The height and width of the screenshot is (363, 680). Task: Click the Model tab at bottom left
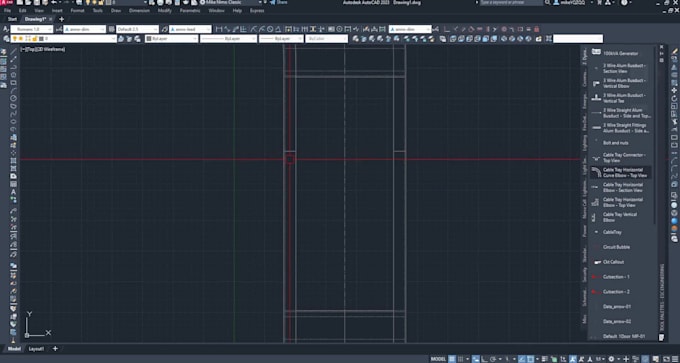(14, 349)
